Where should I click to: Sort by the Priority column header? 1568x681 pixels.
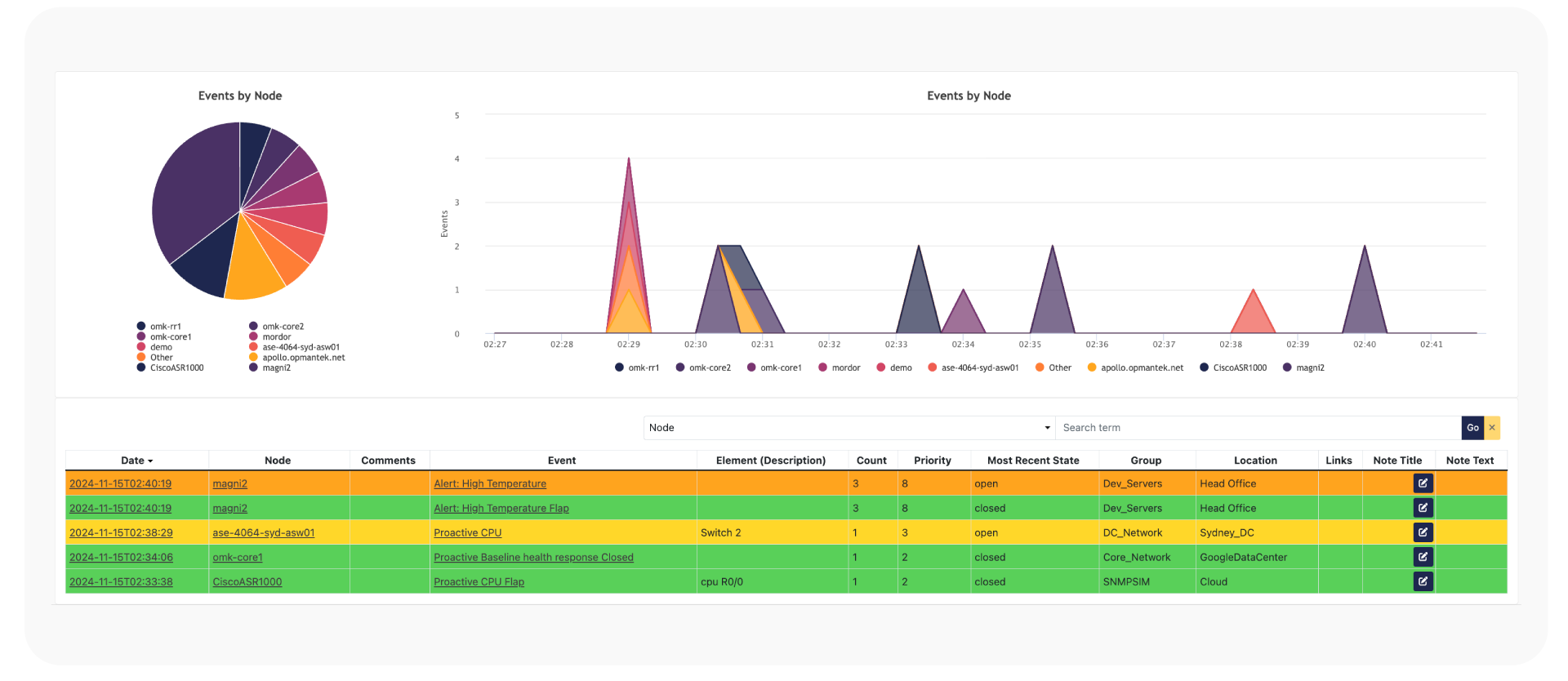[x=933, y=461]
